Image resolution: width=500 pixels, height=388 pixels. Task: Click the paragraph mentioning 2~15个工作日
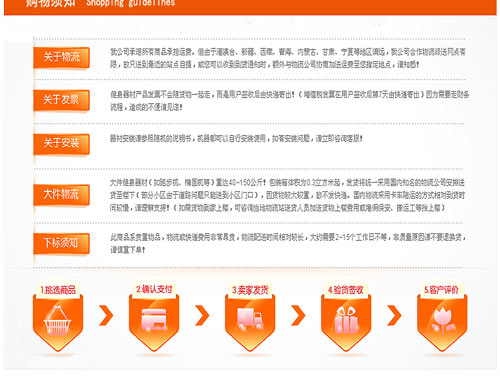pos(288,243)
